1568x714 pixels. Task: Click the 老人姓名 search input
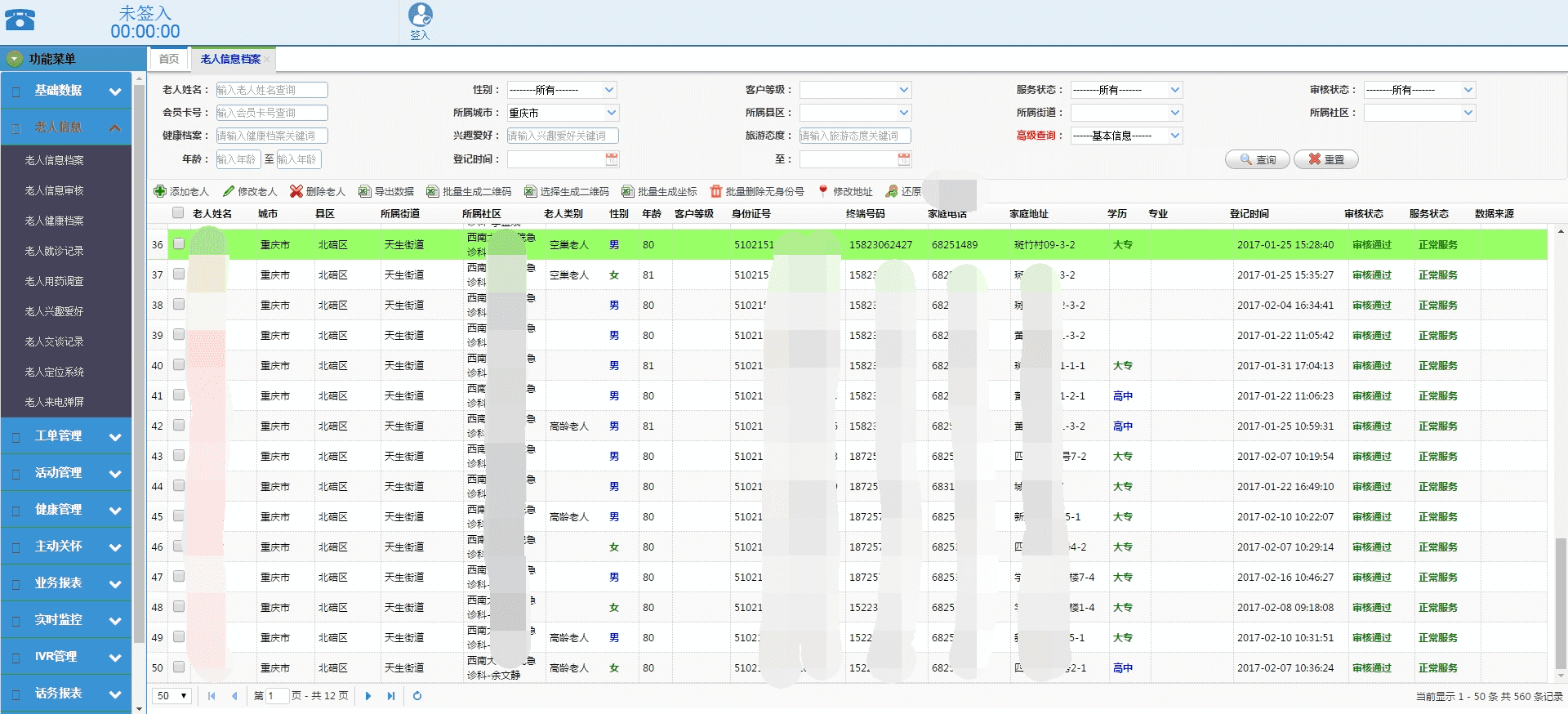[272, 90]
